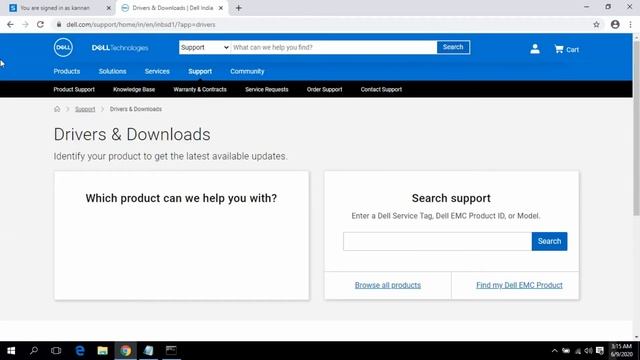Focus the 'What can we help you find?' field
This screenshot has width=640, height=360.
(333, 47)
